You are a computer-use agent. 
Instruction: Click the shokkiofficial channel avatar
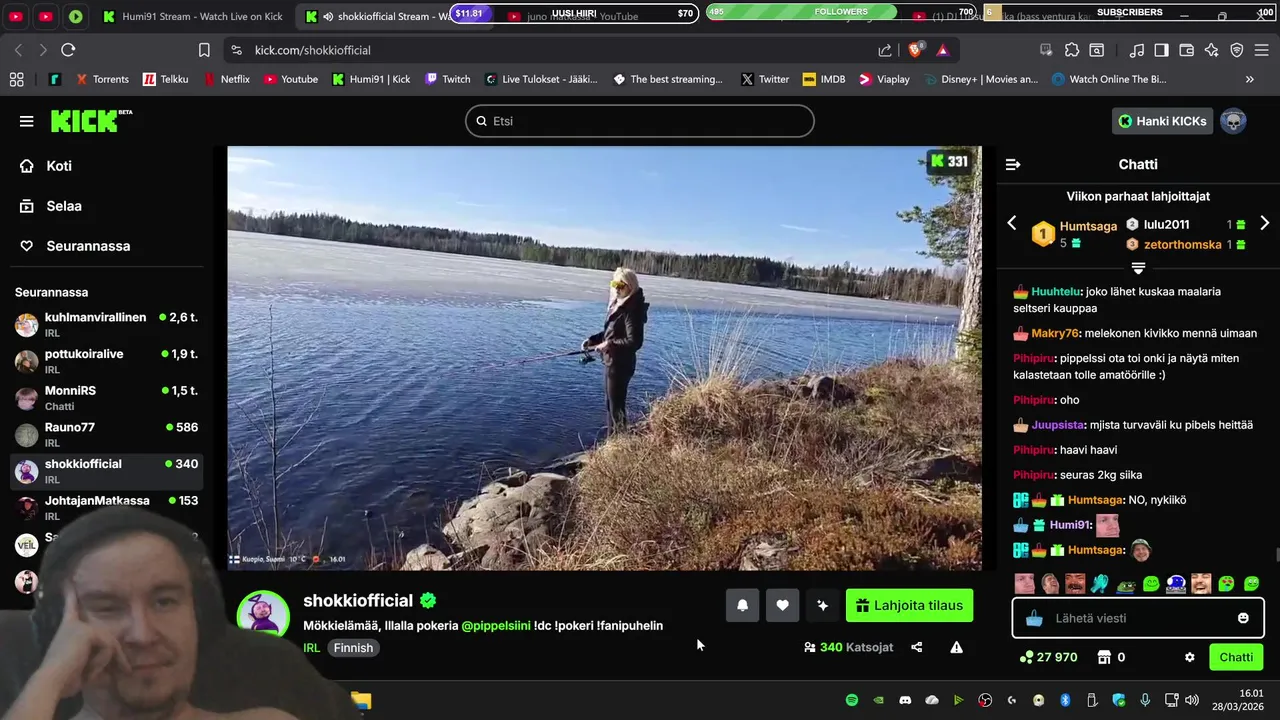click(263, 615)
